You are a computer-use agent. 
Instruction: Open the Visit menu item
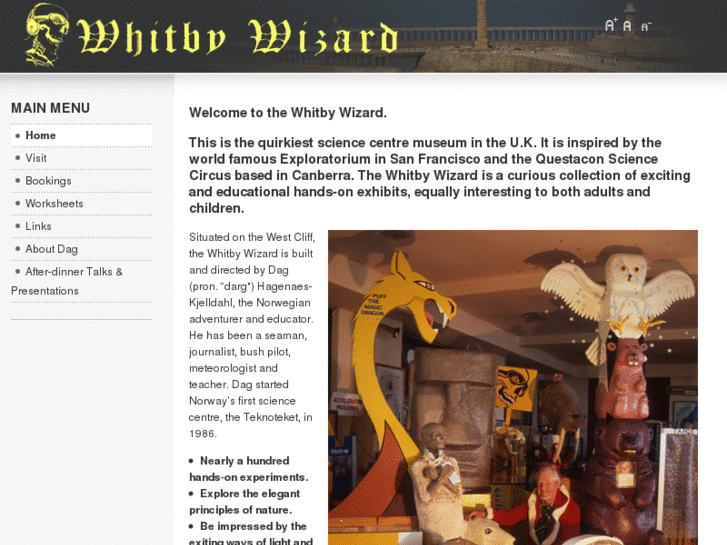point(82,158)
